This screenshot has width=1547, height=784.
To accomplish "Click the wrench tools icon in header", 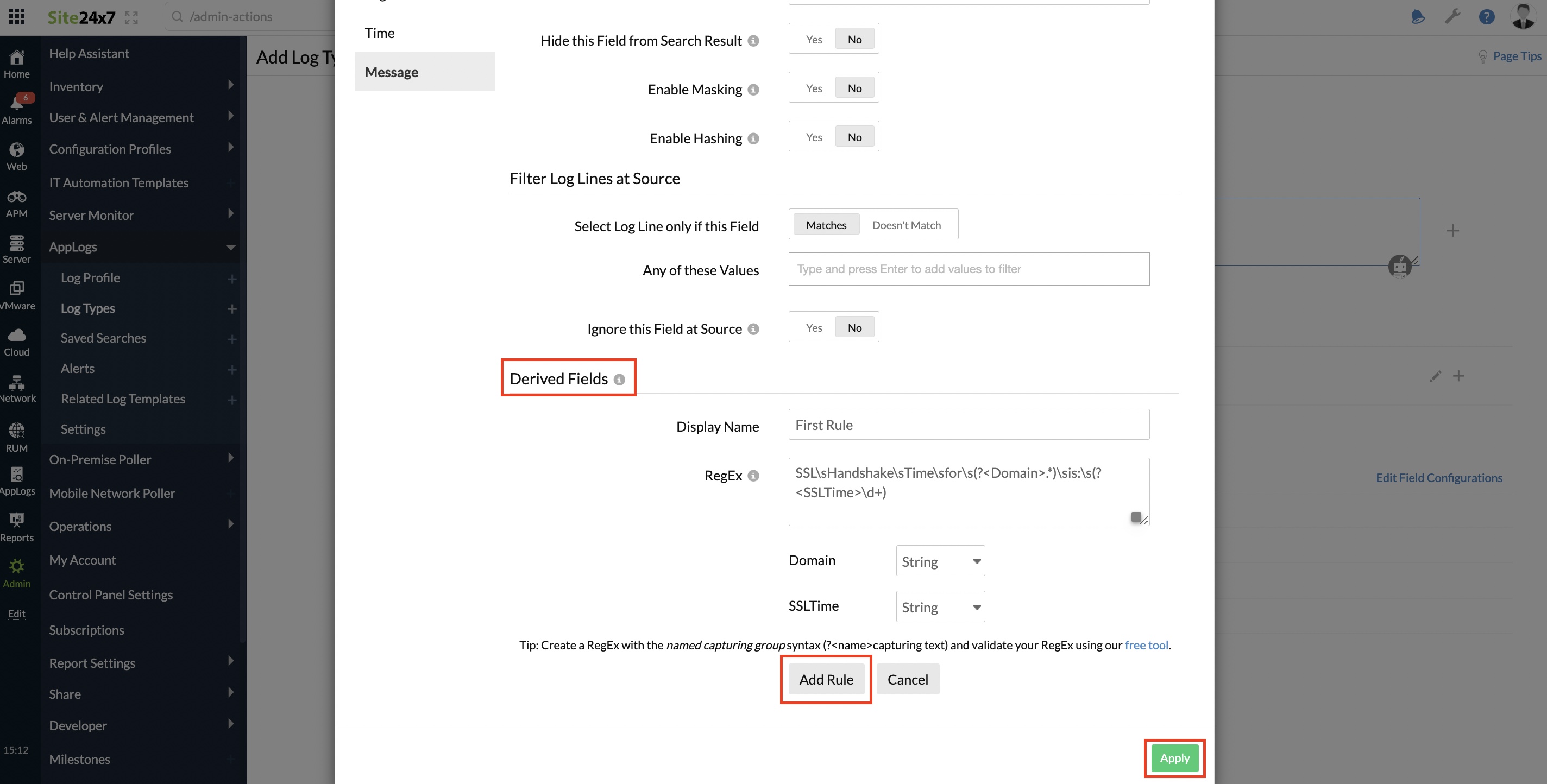I will pyautogui.click(x=1452, y=16).
